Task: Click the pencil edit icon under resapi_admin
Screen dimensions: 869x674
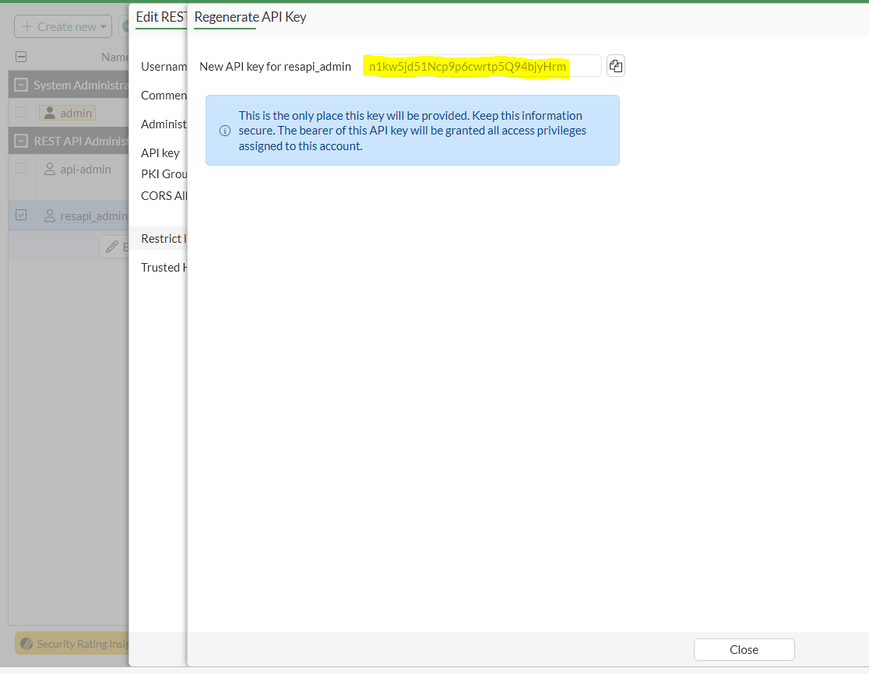Action: pyautogui.click(x=112, y=247)
